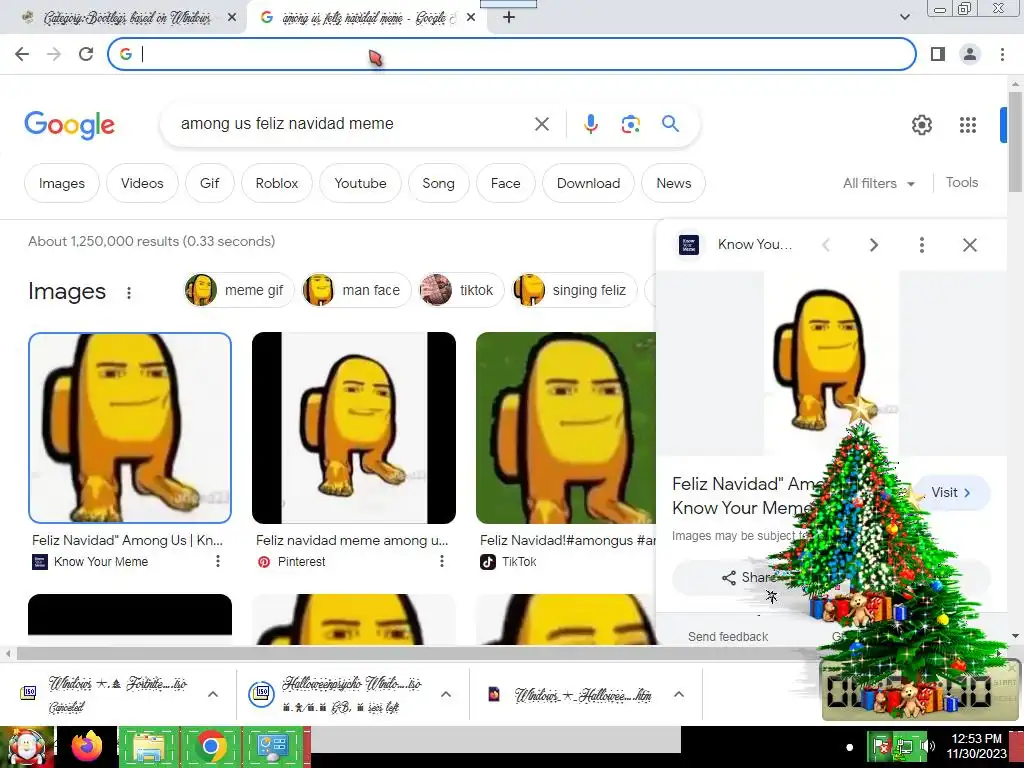The image size is (1024, 768).
Task: Open the Google apps grid
Action: pyautogui.click(x=968, y=125)
